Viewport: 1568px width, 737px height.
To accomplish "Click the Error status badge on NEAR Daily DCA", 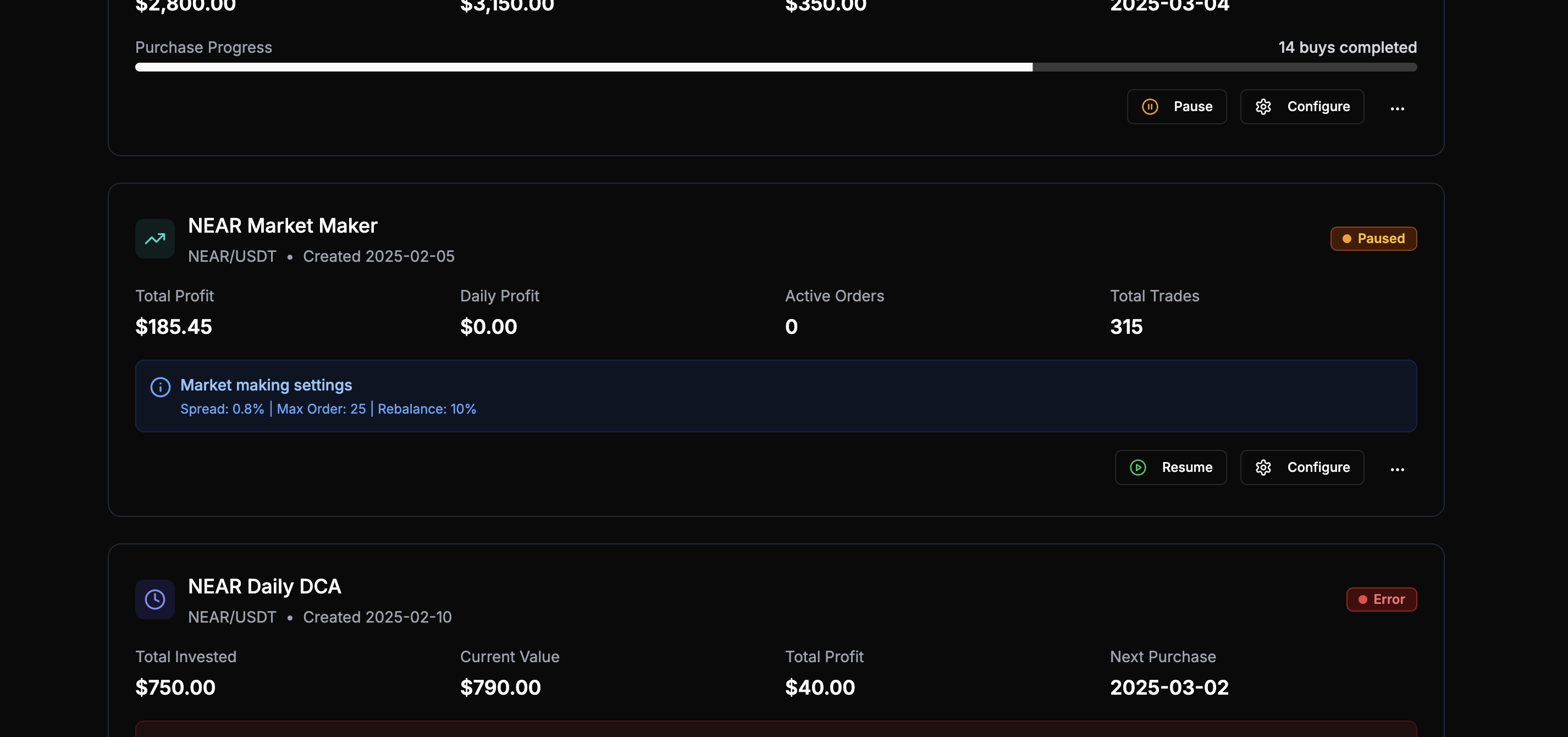I will click(1381, 599).
